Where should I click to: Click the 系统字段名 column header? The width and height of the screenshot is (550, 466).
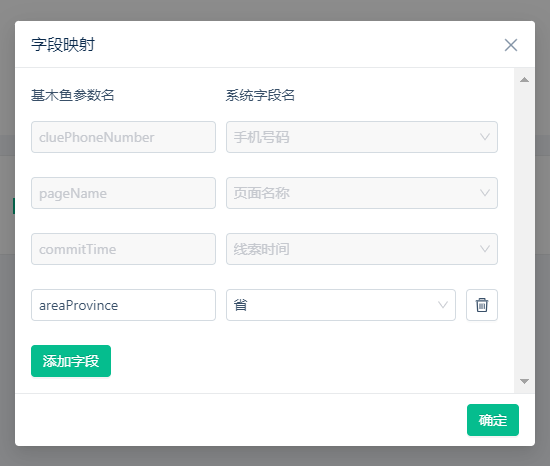click(x=260, y=95)
